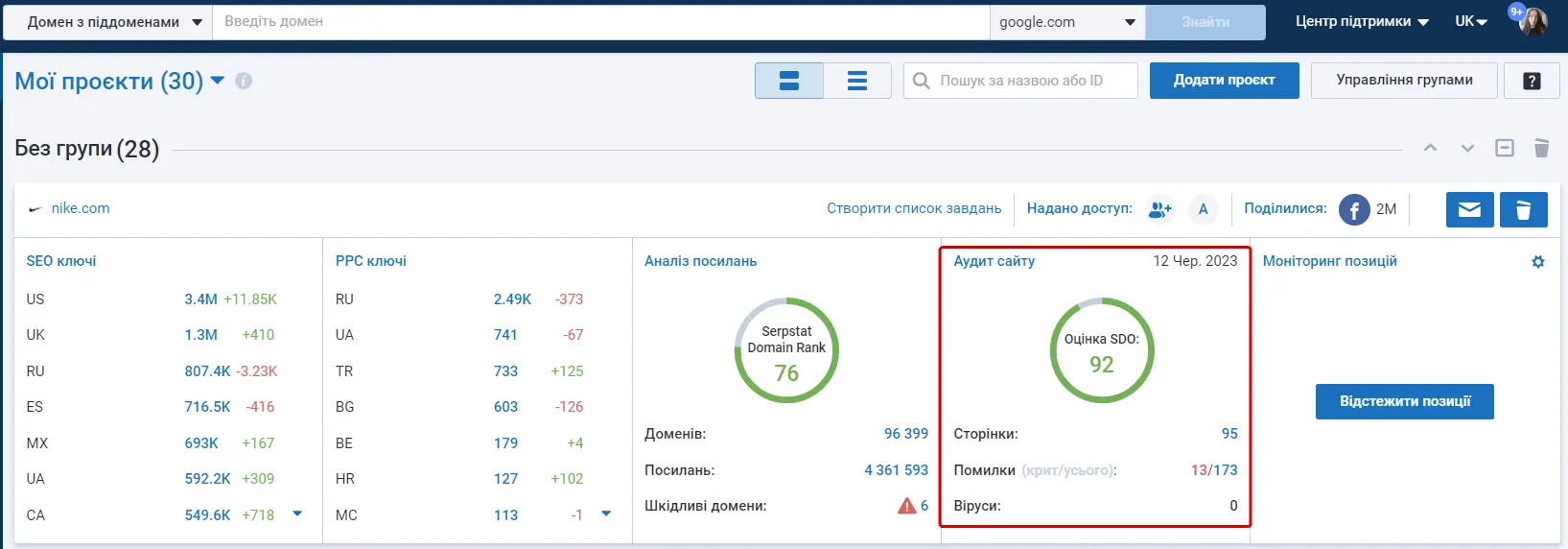Screen dimensions: 1568x549
Task: Open the Центр підтримки menu
Action: pyautogui.click(x=1362, y=21)
